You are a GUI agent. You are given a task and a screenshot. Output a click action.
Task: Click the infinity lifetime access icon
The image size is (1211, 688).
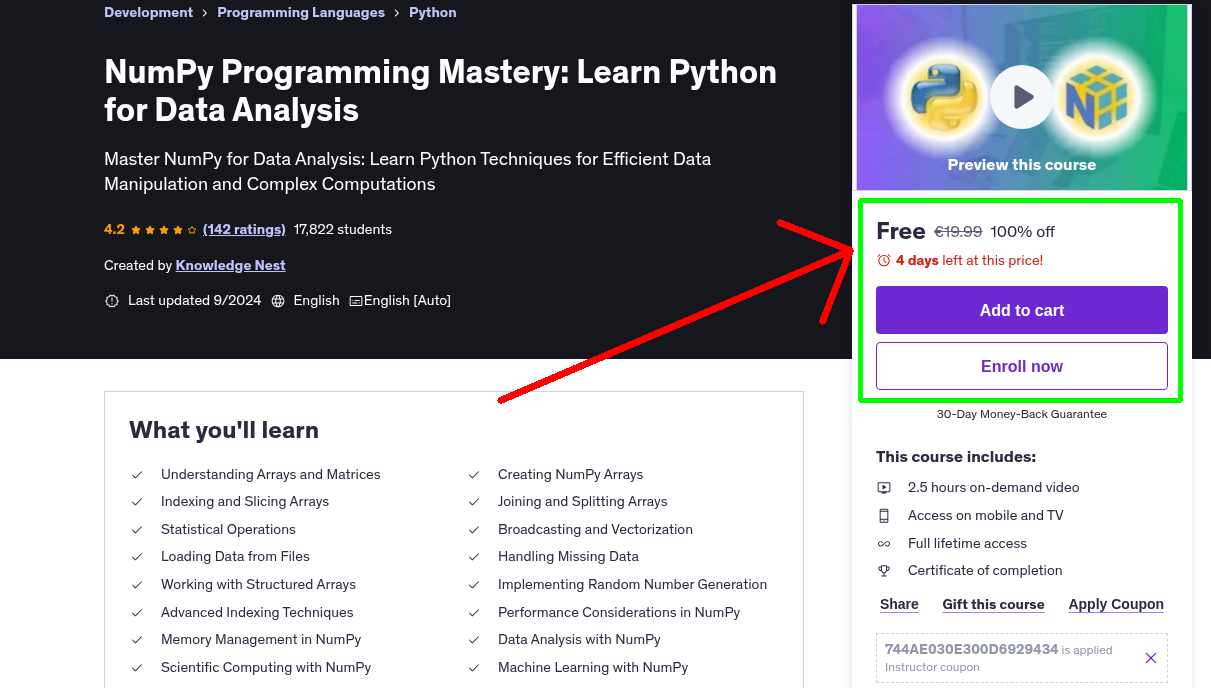884,544
